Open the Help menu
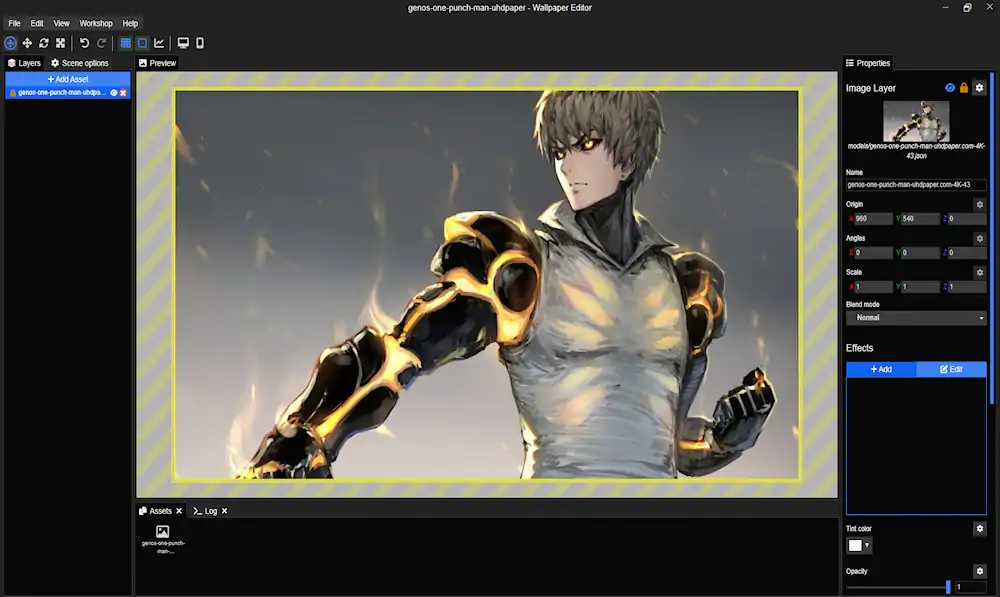Screen dimensions: 1000x597 (130, 24)
